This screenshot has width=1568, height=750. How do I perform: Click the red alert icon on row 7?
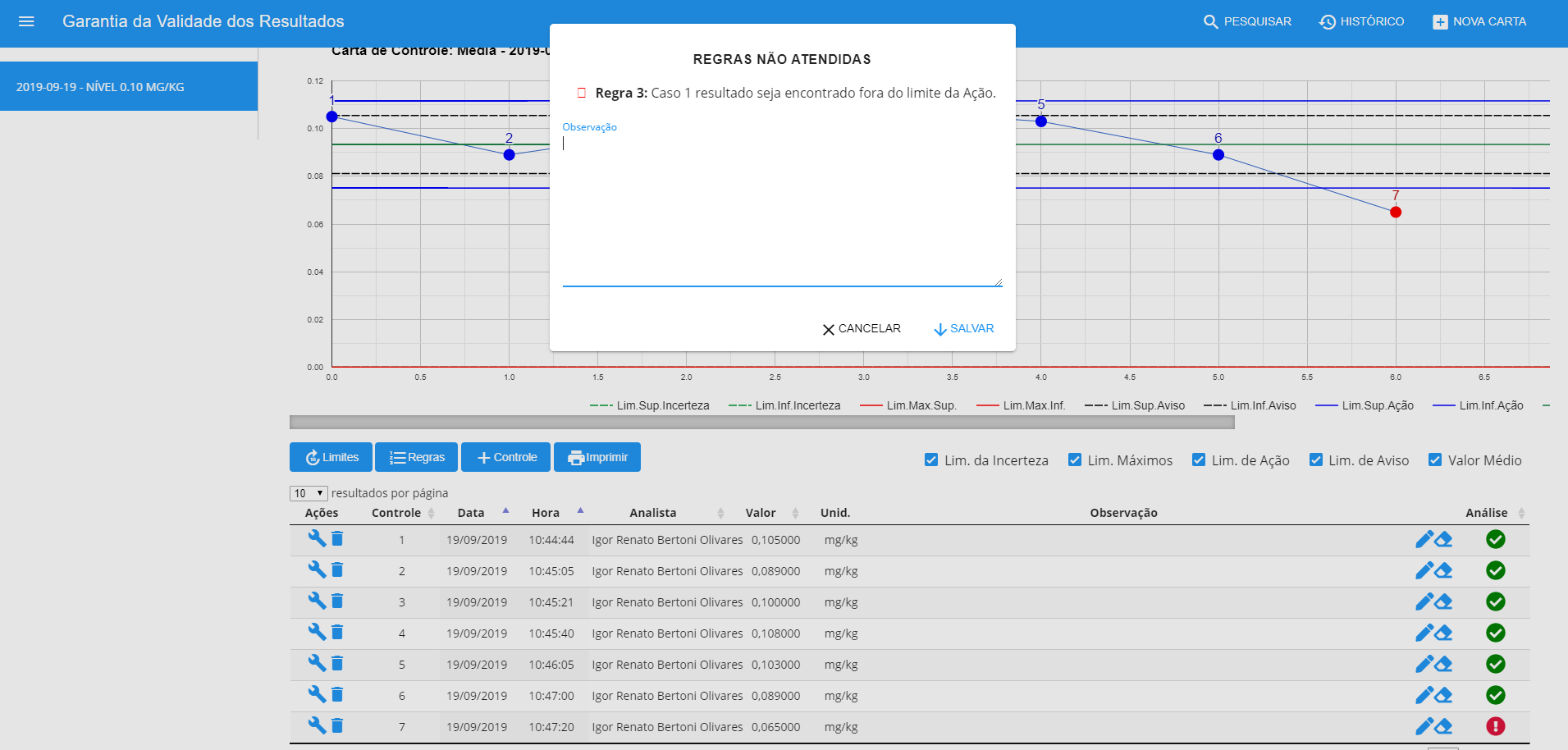(1495, 726)
